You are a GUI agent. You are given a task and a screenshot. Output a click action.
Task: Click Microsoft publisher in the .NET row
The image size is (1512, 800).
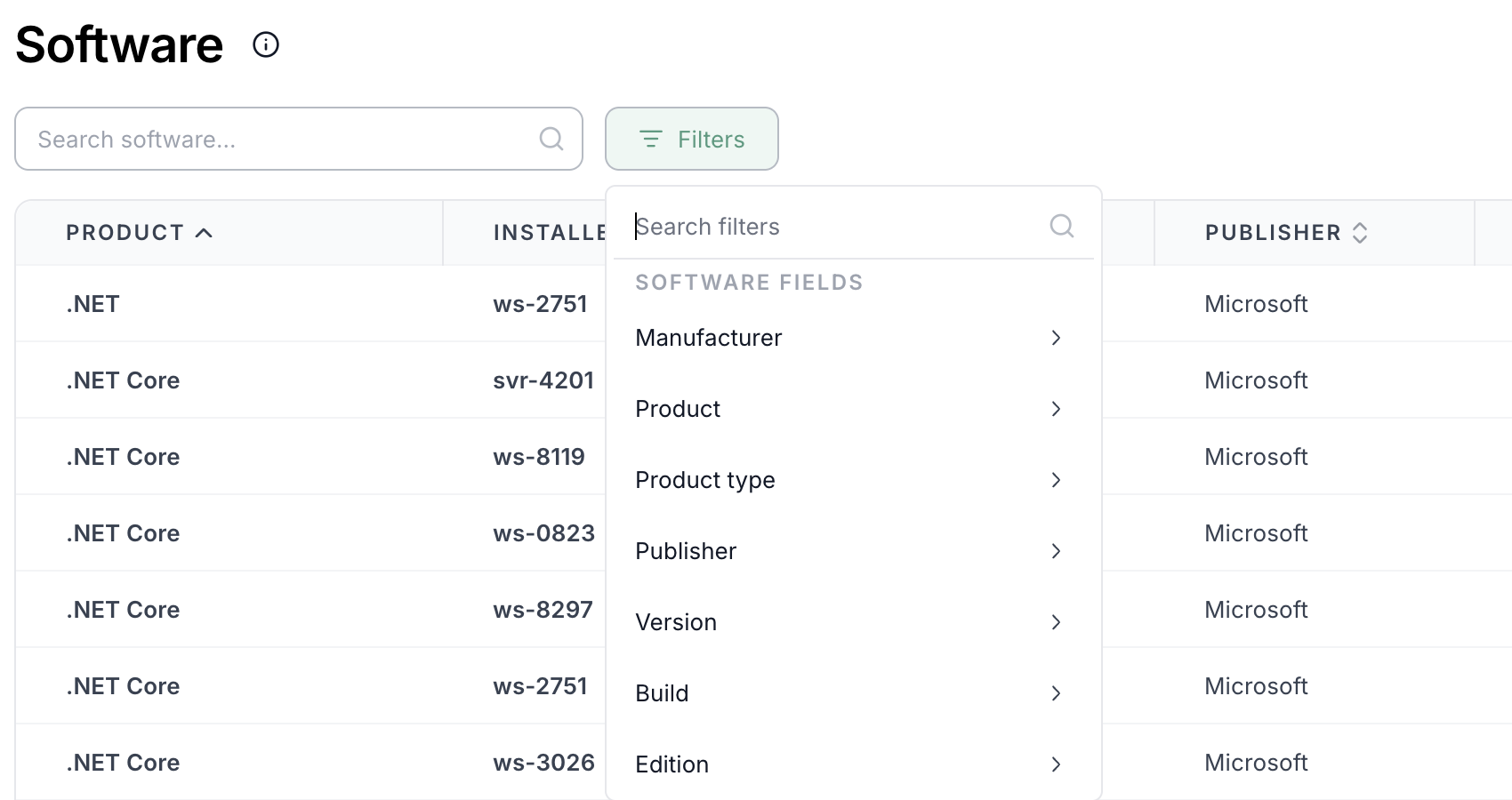click(1256, 304)
